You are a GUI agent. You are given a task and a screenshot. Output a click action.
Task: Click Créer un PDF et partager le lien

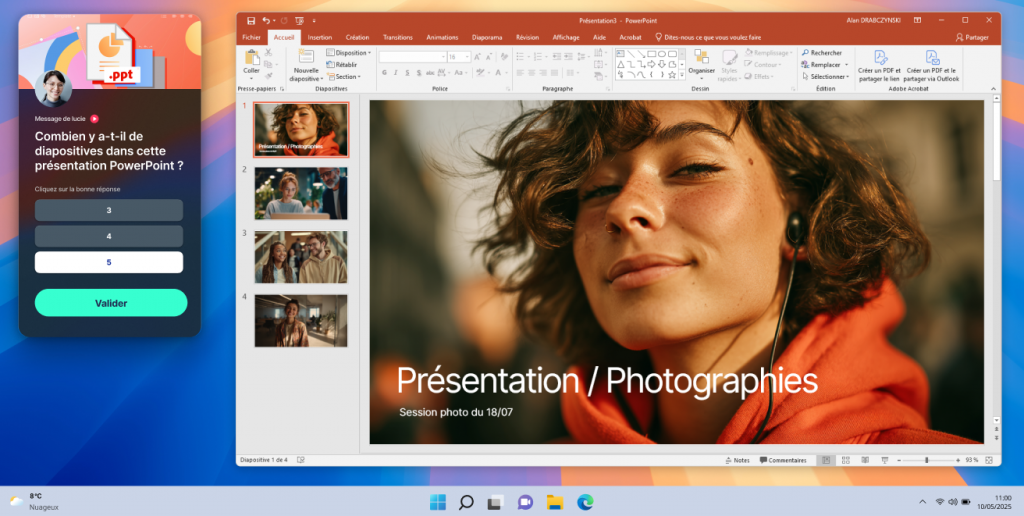pyautogui.click(x=880, y=66)
